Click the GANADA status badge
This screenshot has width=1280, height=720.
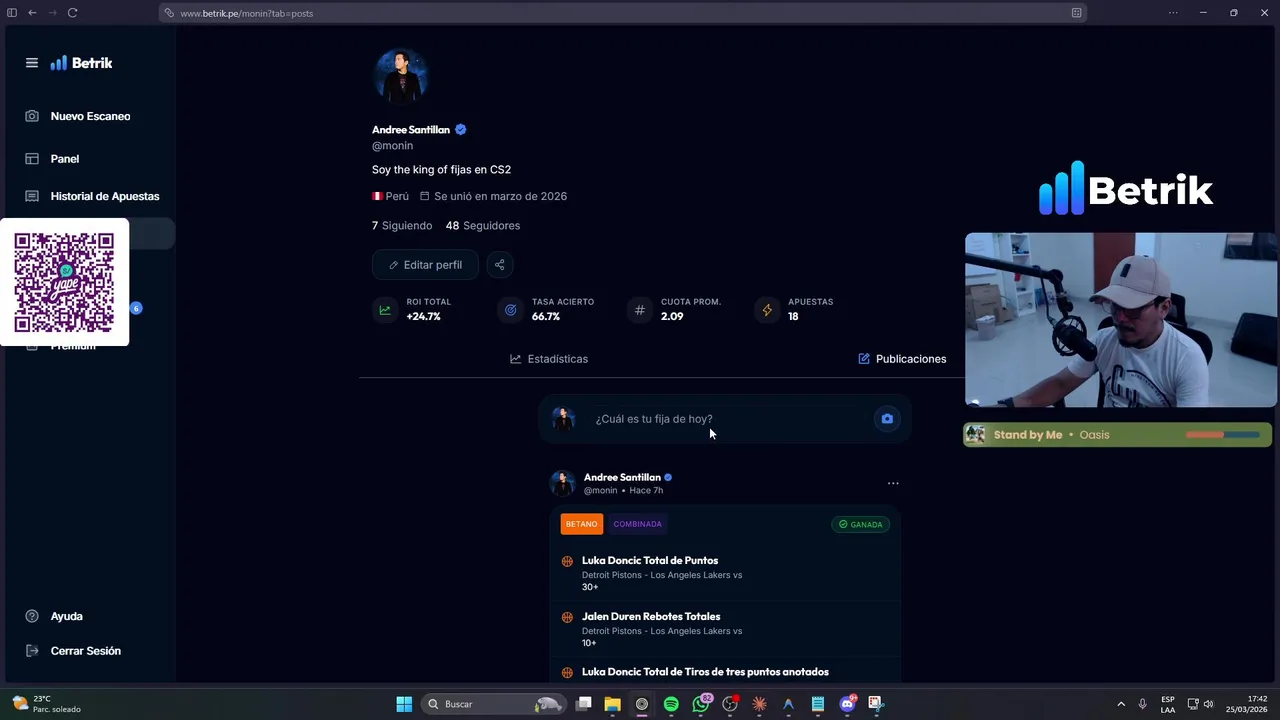861,524
